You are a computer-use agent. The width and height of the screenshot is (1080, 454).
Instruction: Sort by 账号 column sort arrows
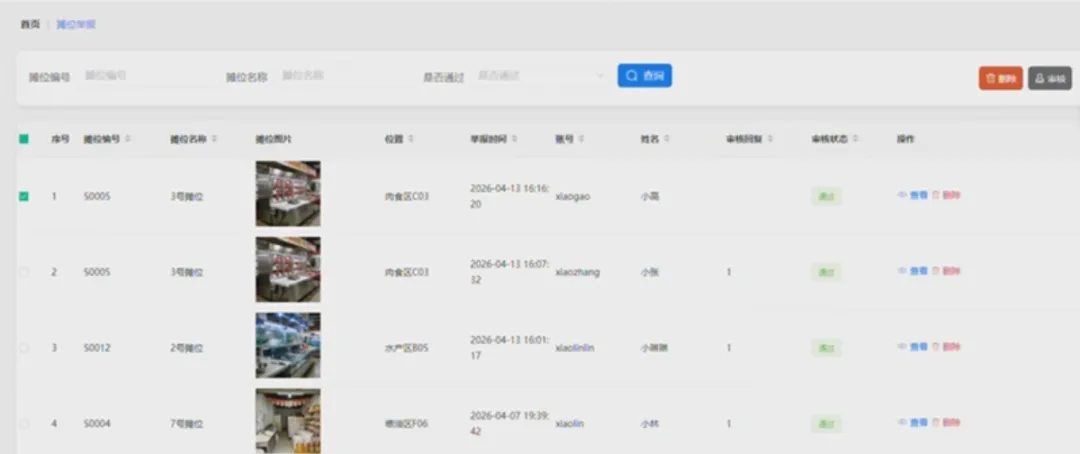click(581, 139)
